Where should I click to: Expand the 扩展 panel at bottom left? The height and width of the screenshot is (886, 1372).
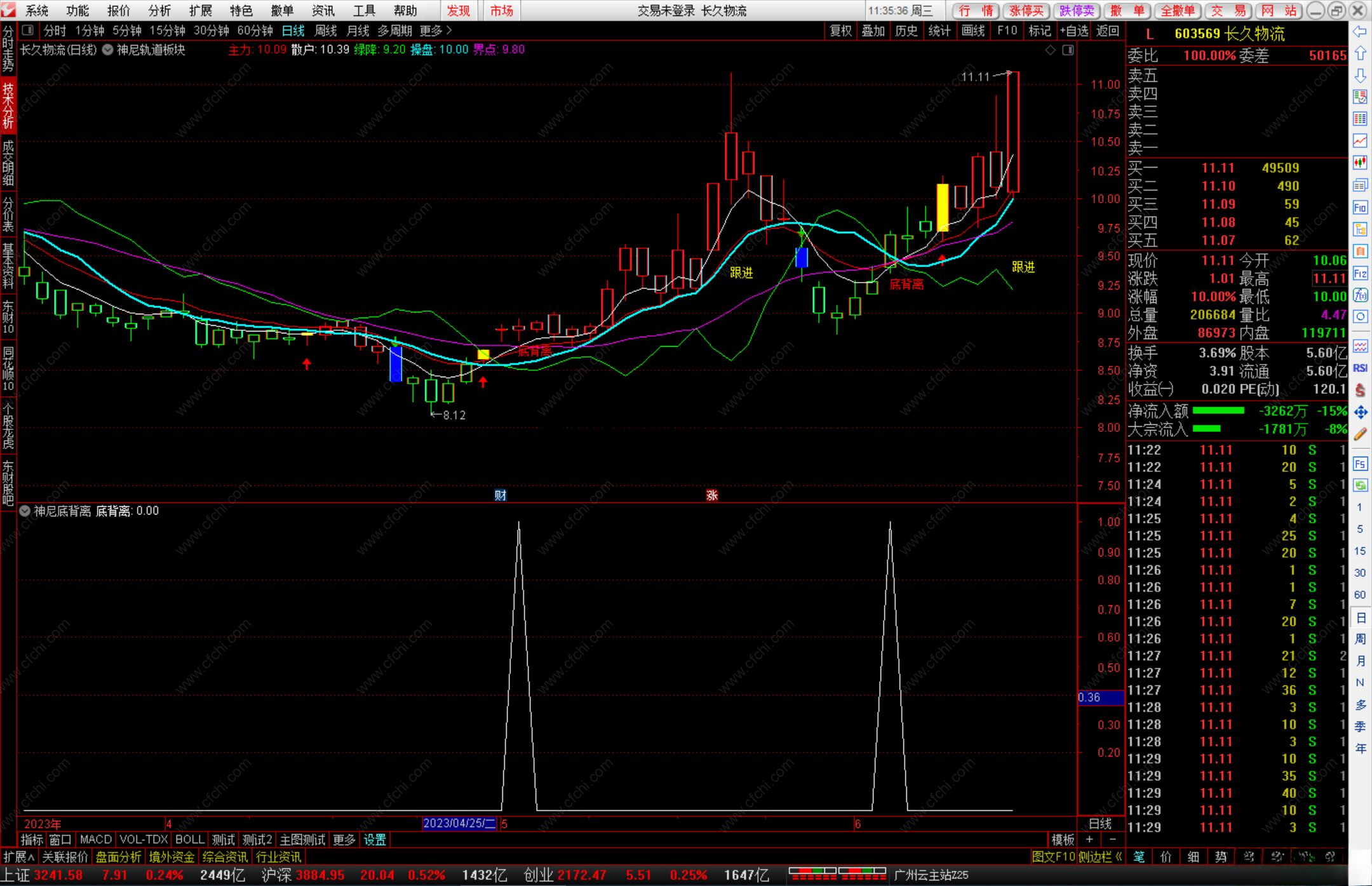click(x=18, y=857)
